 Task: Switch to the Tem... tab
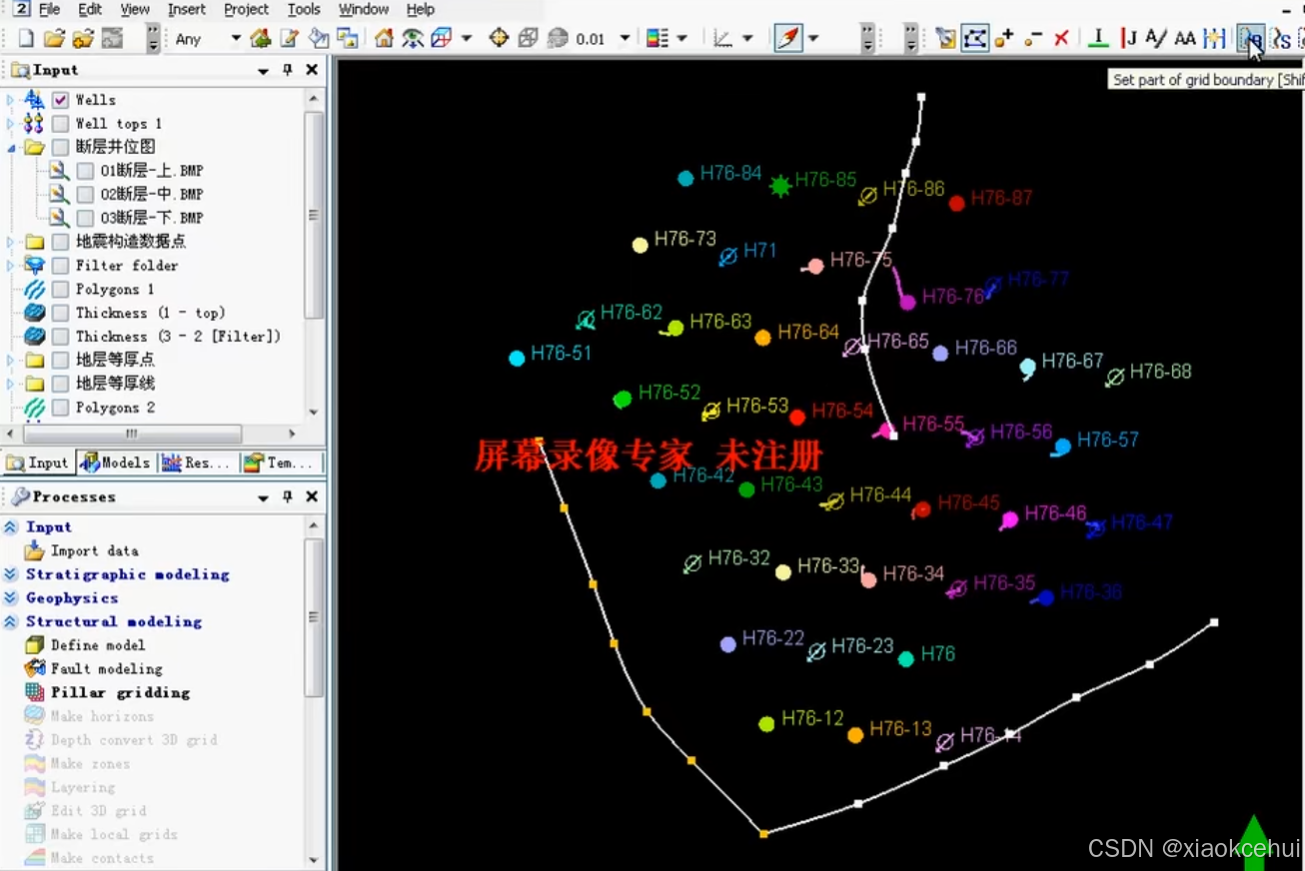[281, 462]
